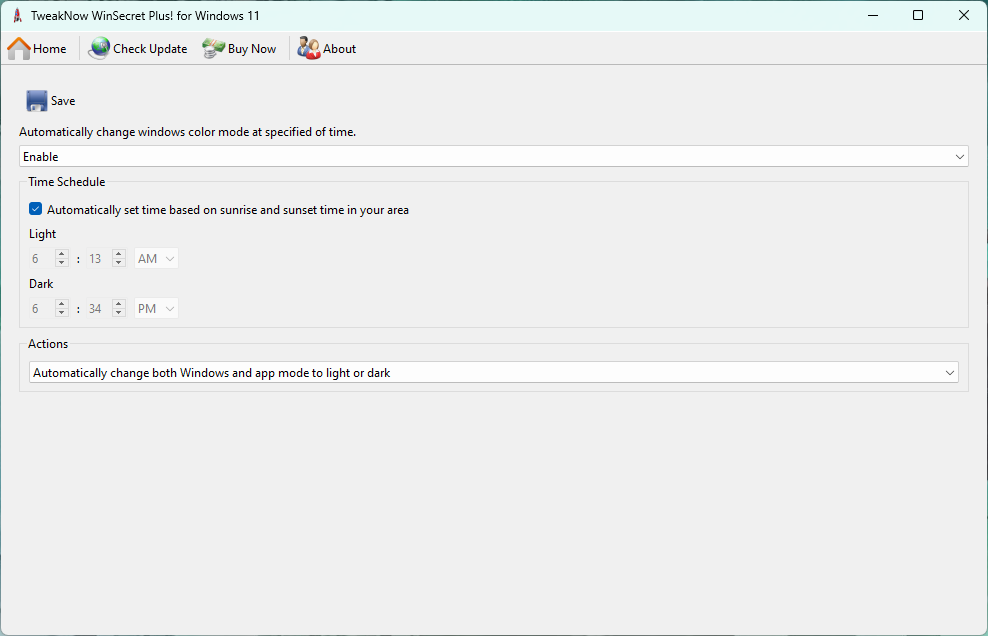Image resolution: width=988 pixels, height=636 pixels.
Task: Click the Save text label
Action: [x=63, y=101]
